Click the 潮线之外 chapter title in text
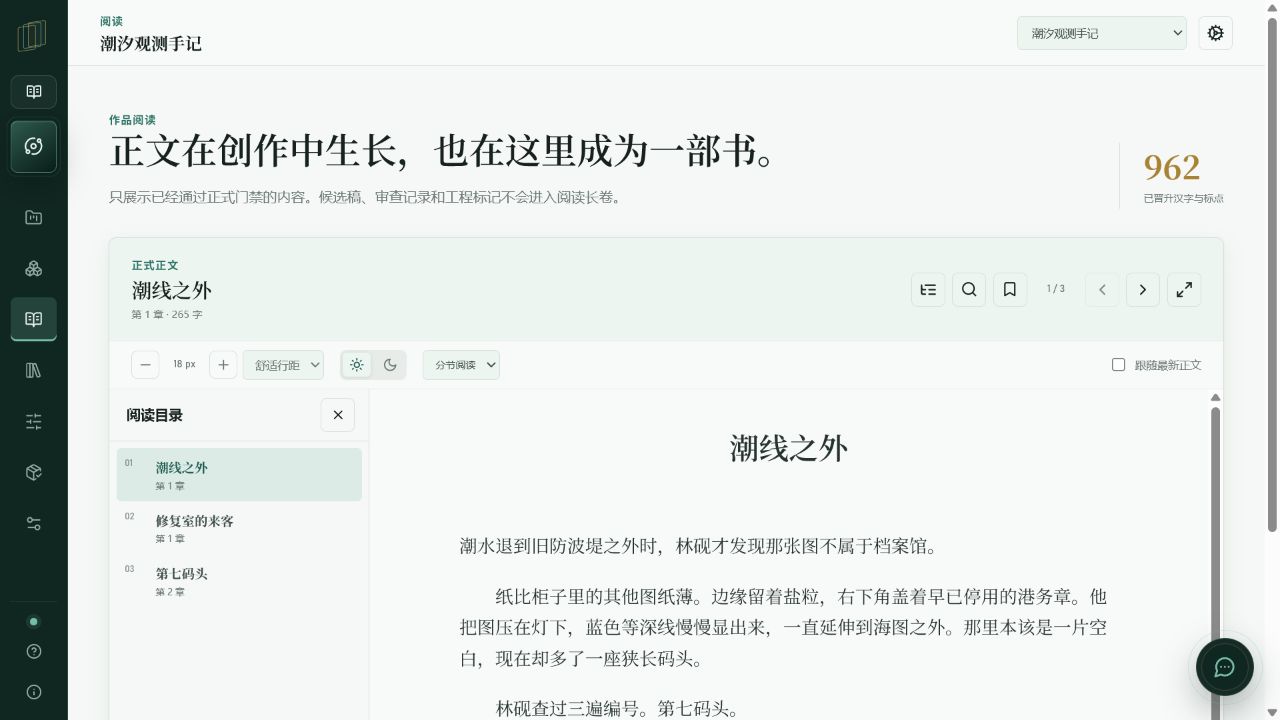 tap(789, 447)
